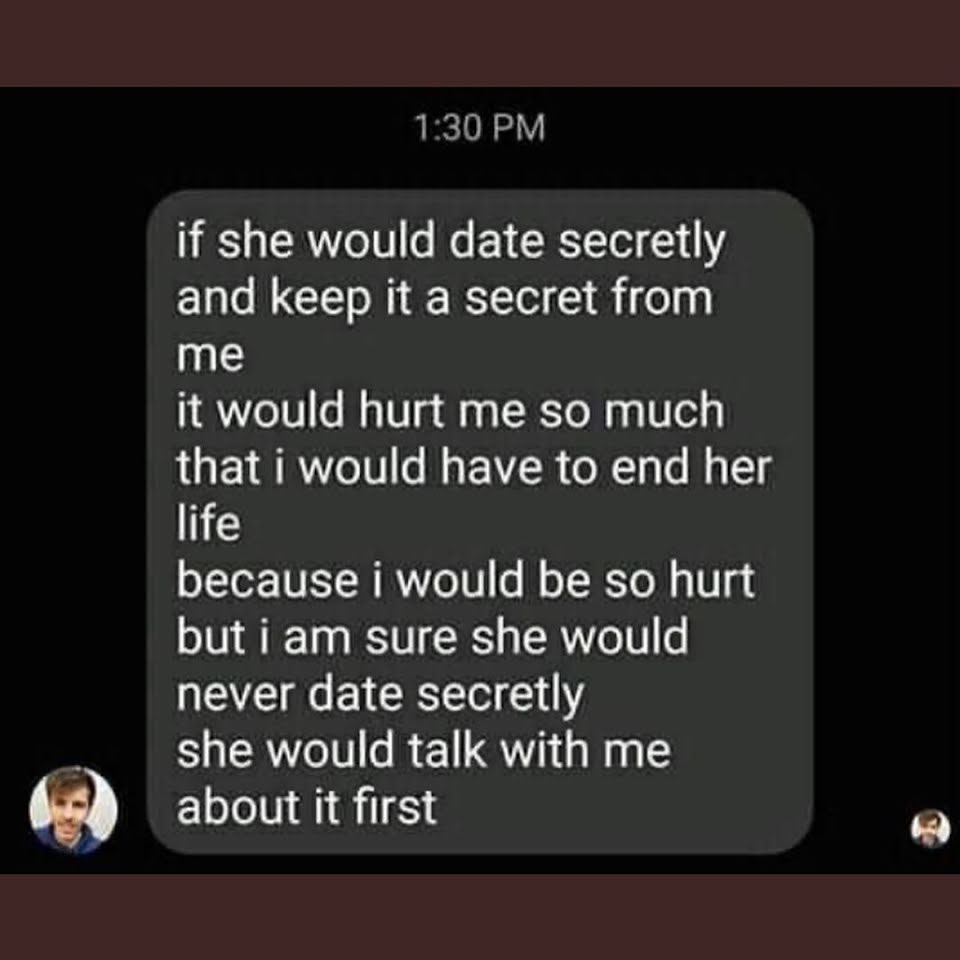Open the sender's profile picture avatar
The image size is (960, 960).
[73, 809]
